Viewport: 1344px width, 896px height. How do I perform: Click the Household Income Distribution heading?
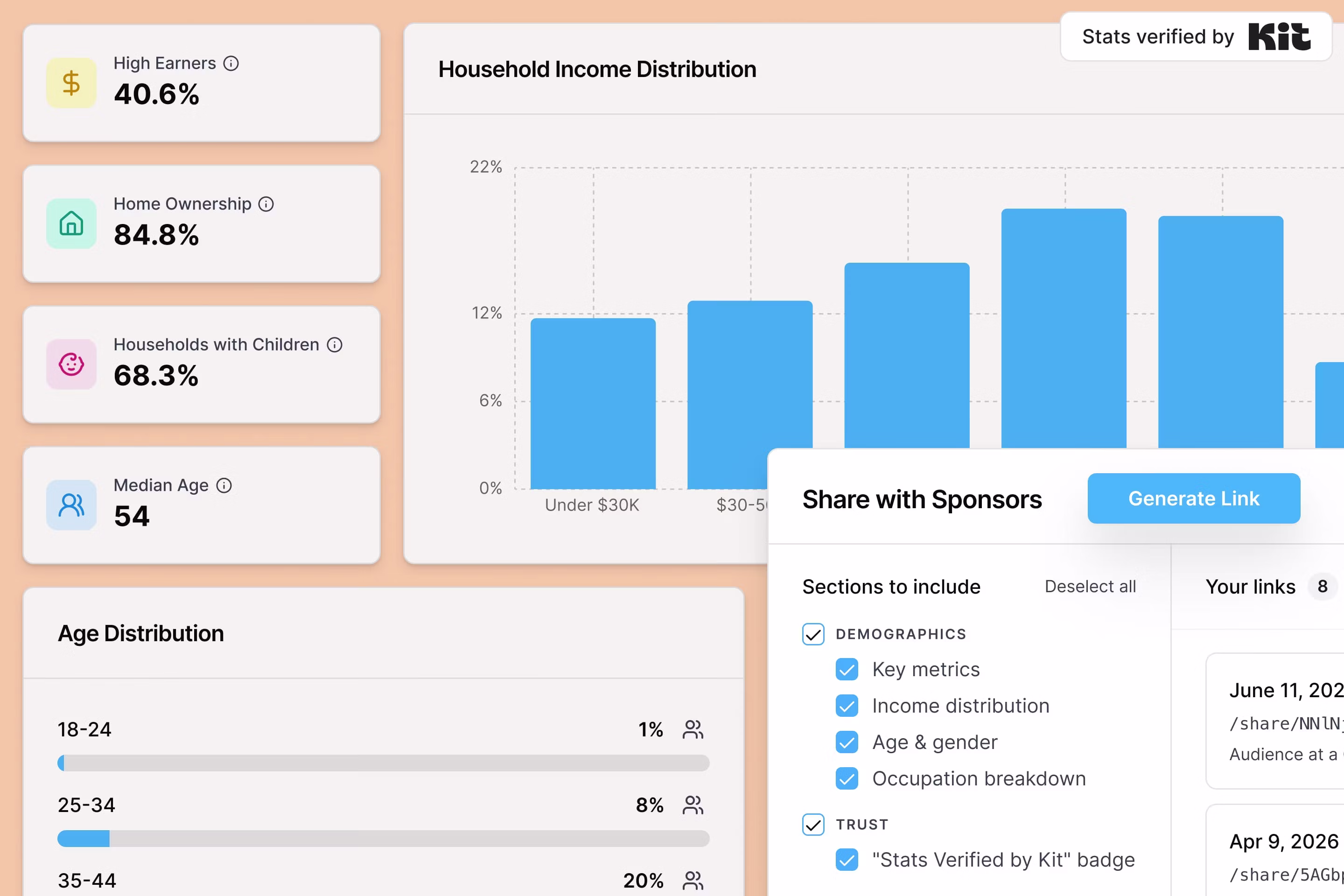[597, 69]
